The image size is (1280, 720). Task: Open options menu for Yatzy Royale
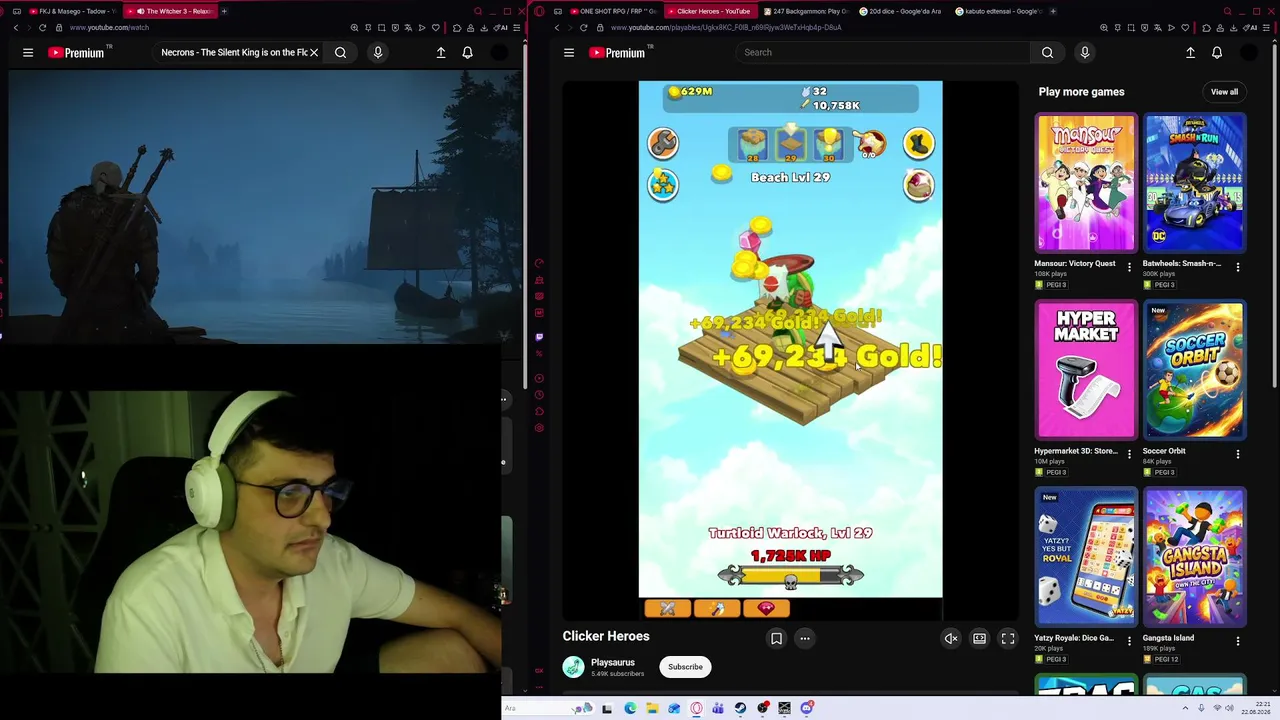pyautogui.click(x=1129, y=641)
